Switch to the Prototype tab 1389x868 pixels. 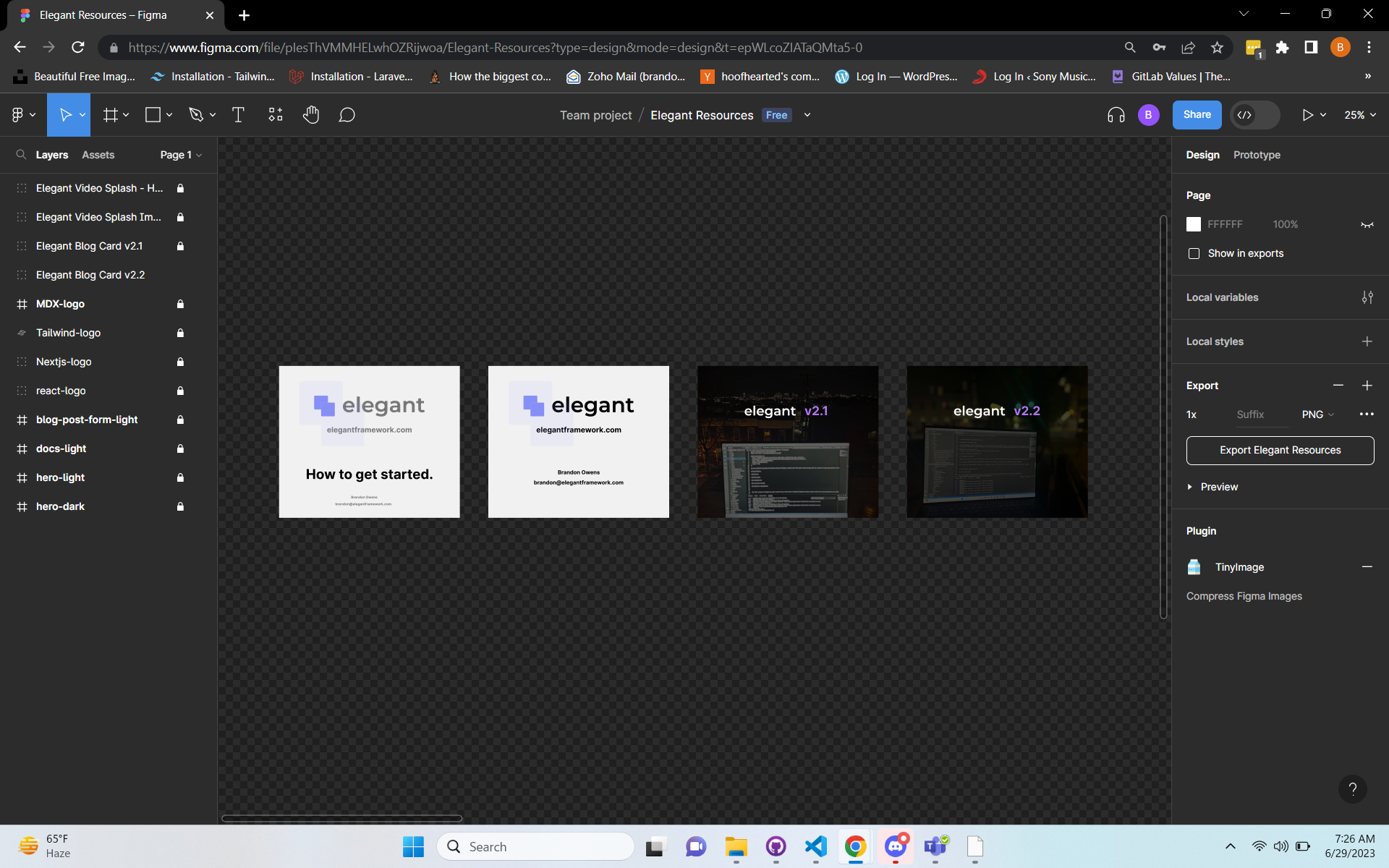[x=1256, y=155]
